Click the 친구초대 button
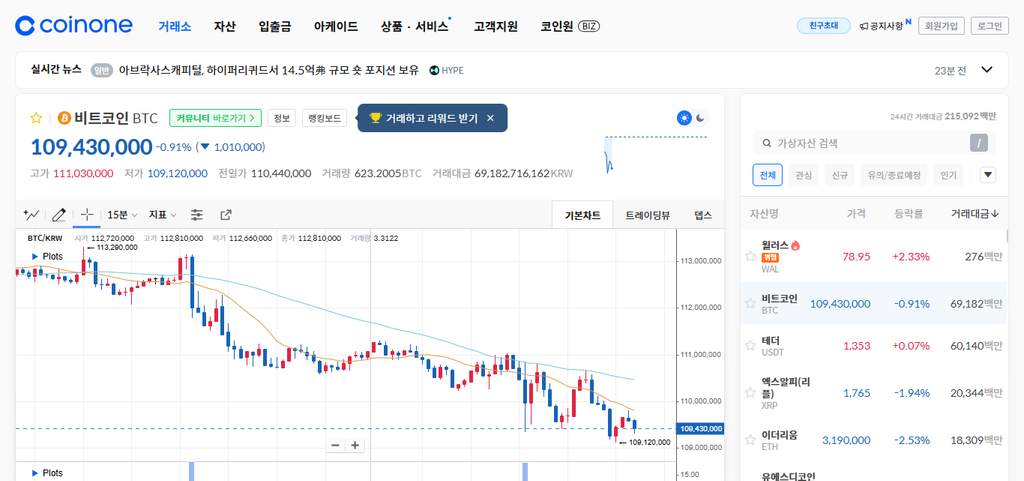1024x481 pixels. tap(824, 25)
